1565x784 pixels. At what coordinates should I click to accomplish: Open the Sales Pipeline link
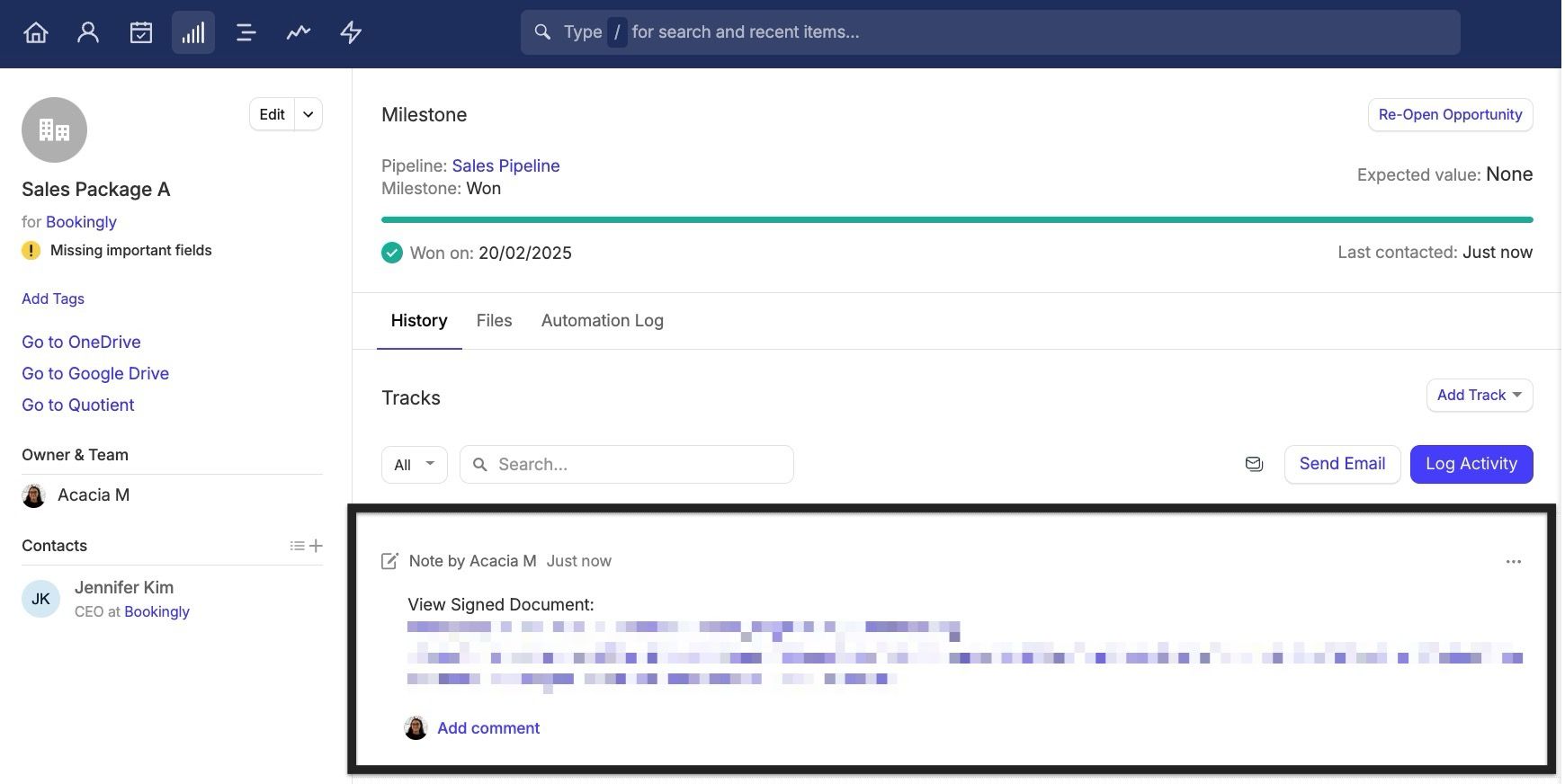click(x=505, y=165)
